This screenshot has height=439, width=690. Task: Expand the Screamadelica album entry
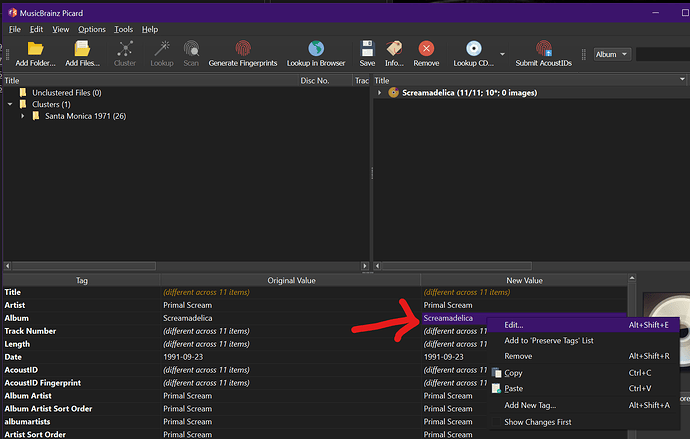point(379,93)
